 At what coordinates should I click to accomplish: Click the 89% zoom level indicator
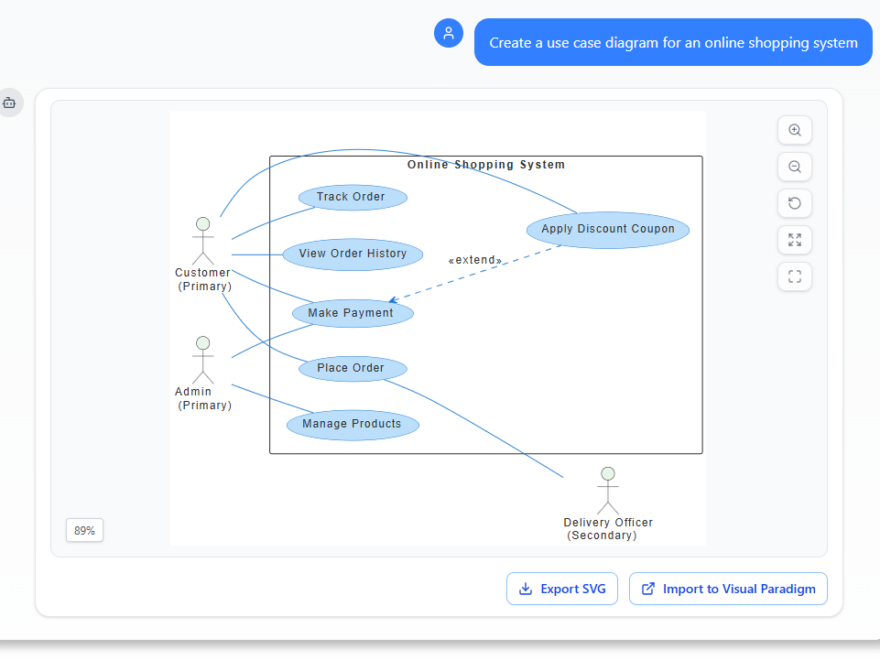84,530
